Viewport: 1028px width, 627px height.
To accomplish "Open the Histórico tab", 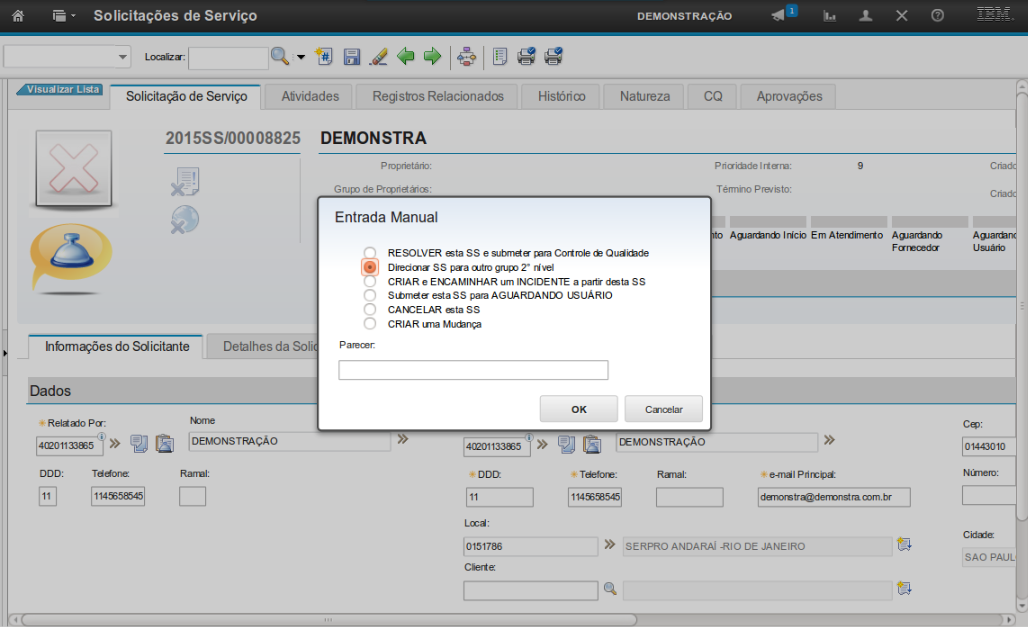I will (x=561, y=97).
